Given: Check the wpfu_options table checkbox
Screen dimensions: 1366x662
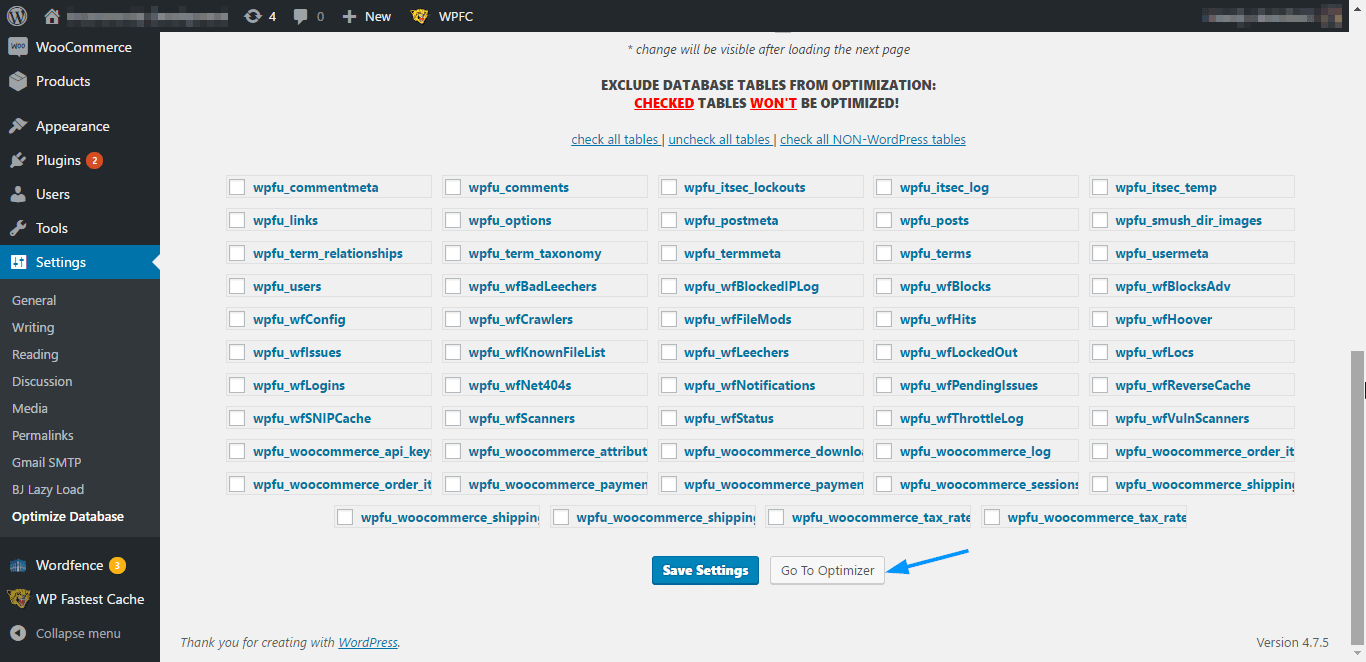Looking at the screenshot, I should [453, 220].
